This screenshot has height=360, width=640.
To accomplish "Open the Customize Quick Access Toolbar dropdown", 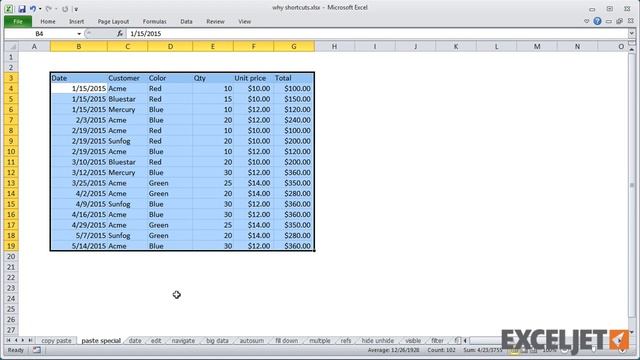I will pyautogui.click(x=76, y=9).
